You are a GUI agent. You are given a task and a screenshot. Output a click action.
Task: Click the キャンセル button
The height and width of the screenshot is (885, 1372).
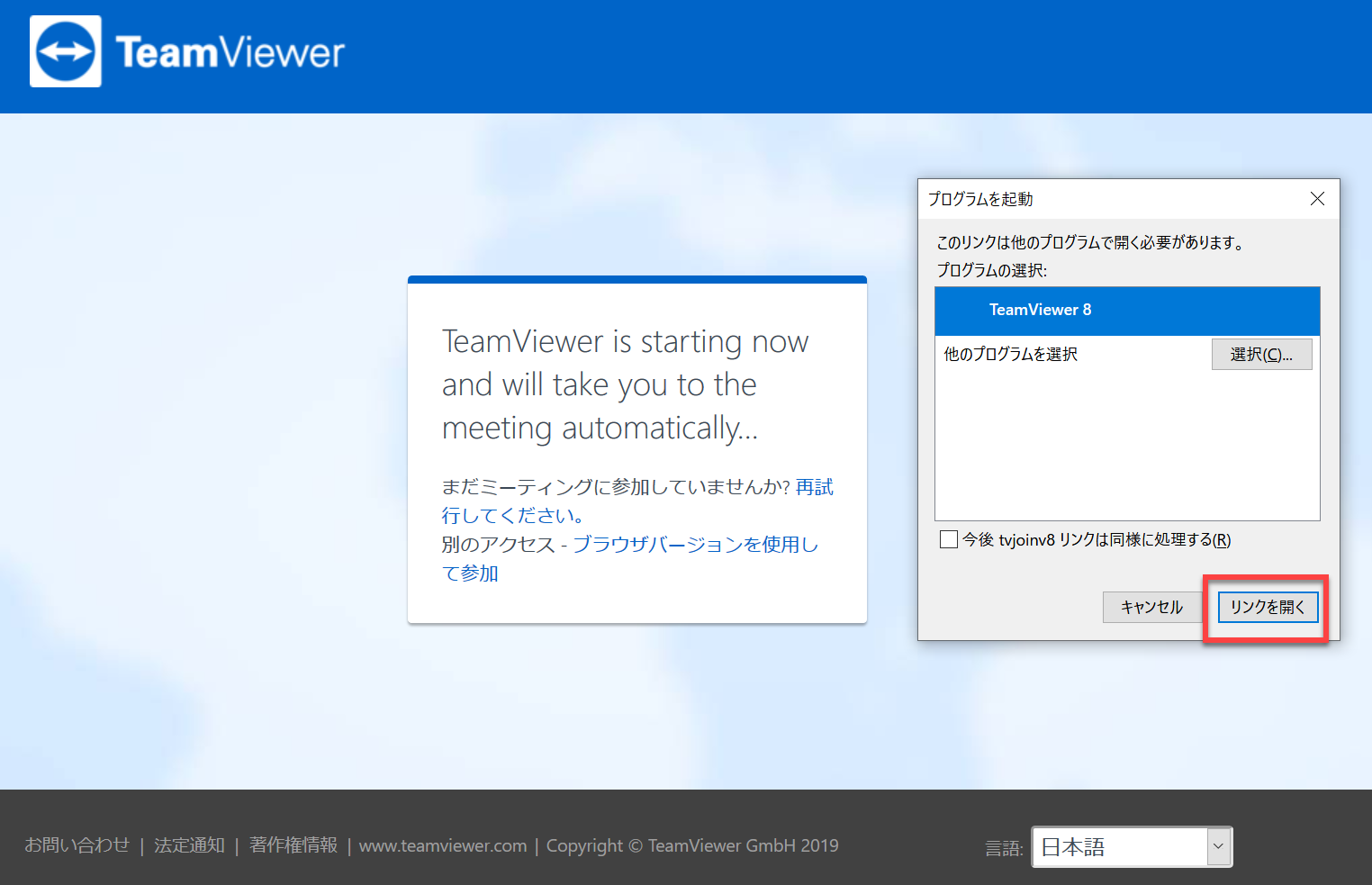(1151, 607)
